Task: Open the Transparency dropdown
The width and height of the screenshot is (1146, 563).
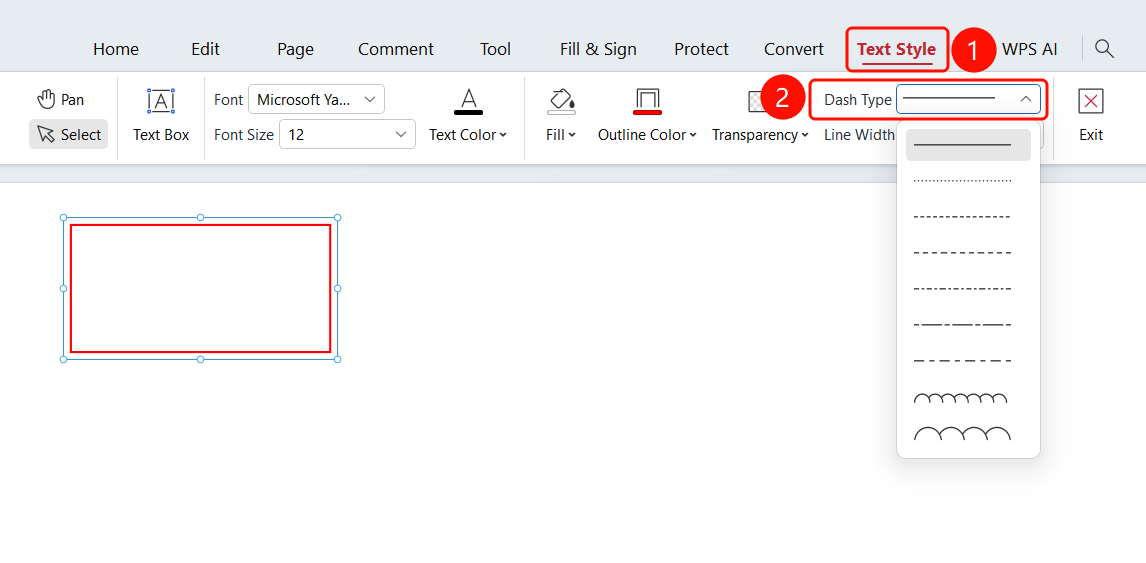Action: pos(760,135)
